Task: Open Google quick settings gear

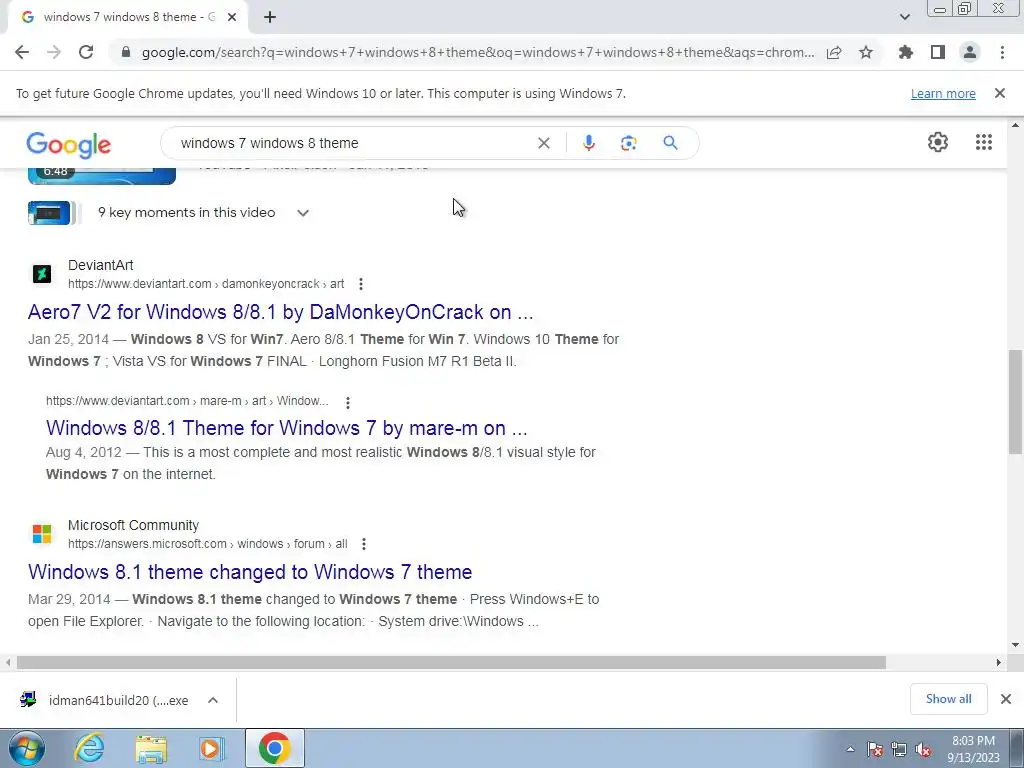Action: [x=938, y=142]
